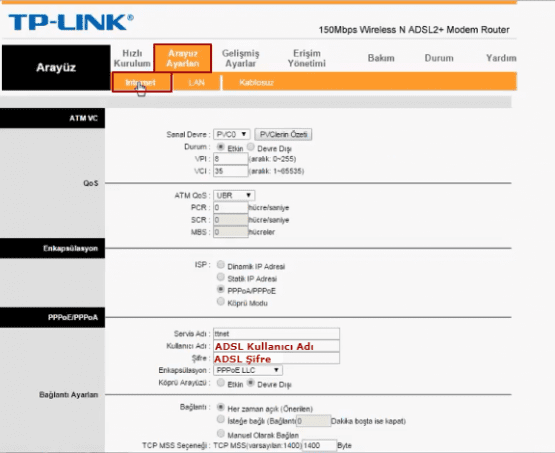The height and width of the screenshot is (453, 555).
Task: Click the TP-LINK logo
Action: (71, 22)
